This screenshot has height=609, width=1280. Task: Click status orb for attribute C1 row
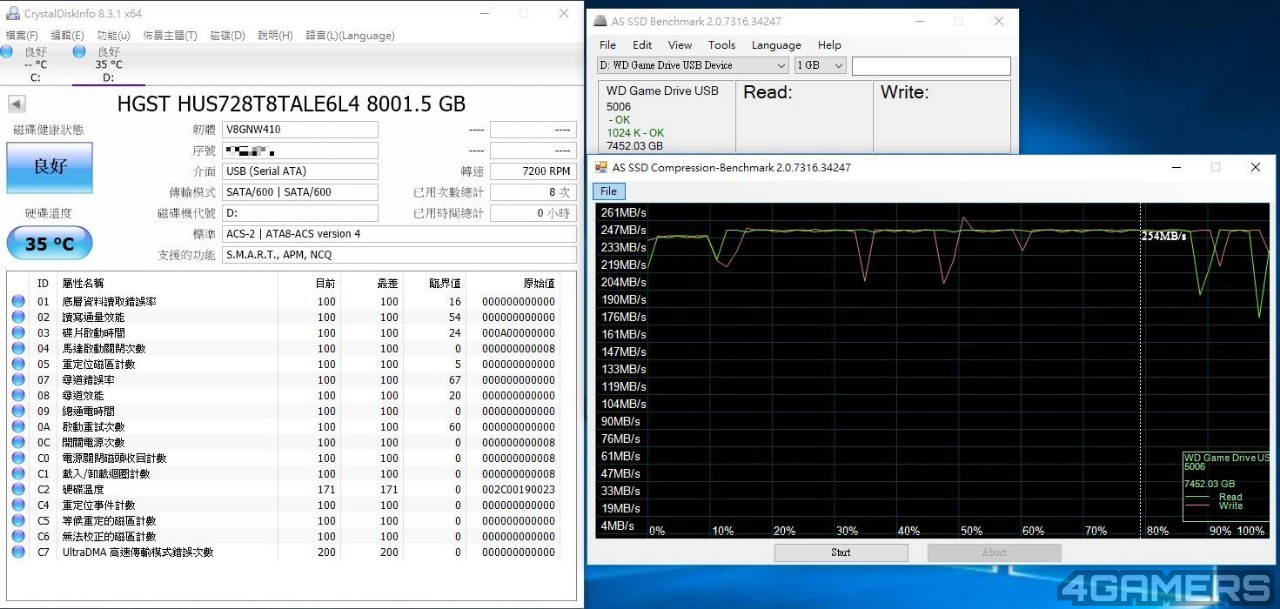[18, 473]
